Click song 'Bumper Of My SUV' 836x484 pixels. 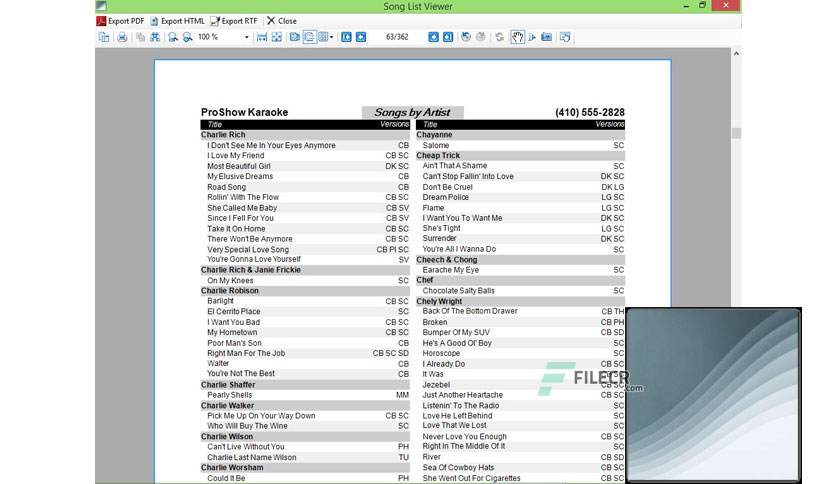point(456,332)
